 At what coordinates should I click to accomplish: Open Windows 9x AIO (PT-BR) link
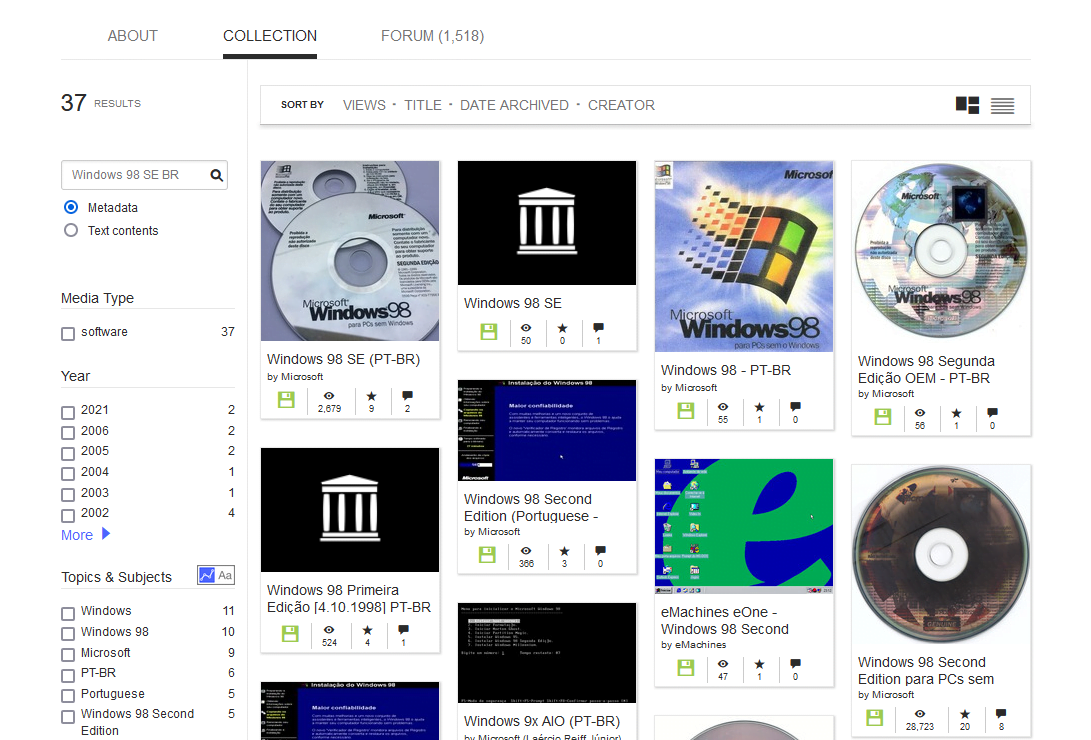point(542,721)
